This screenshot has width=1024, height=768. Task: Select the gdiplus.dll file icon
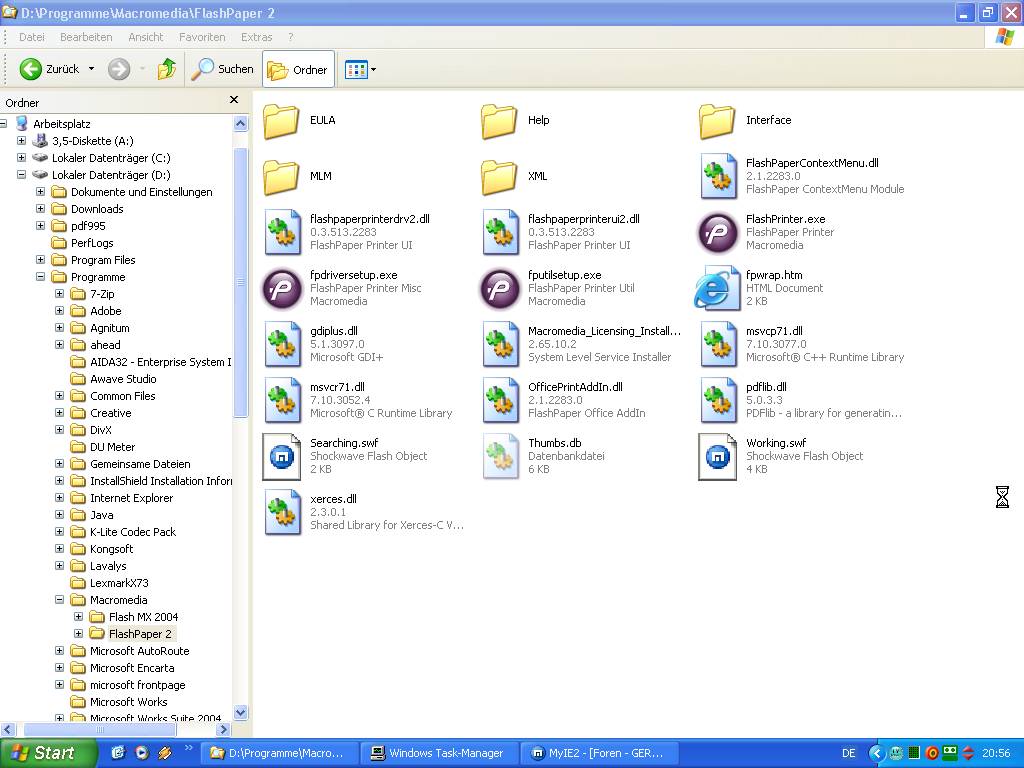click(x=282, y=345)
